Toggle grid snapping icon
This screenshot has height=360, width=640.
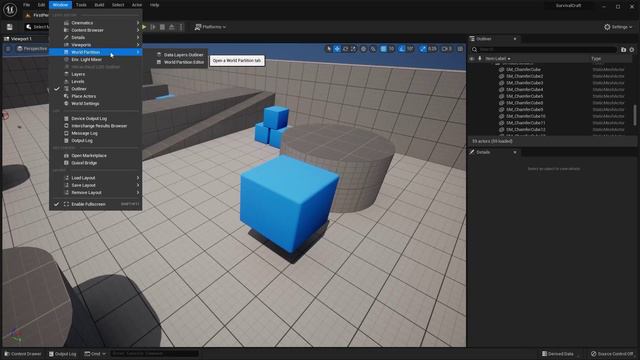click(383, 49)
